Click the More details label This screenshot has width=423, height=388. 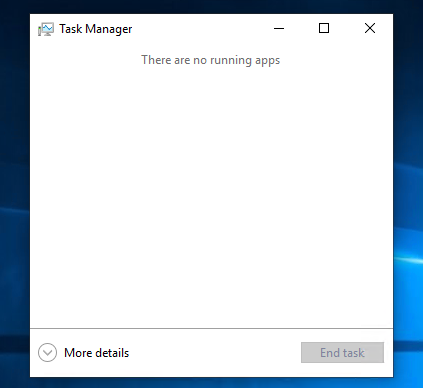[x=96, y=353]
